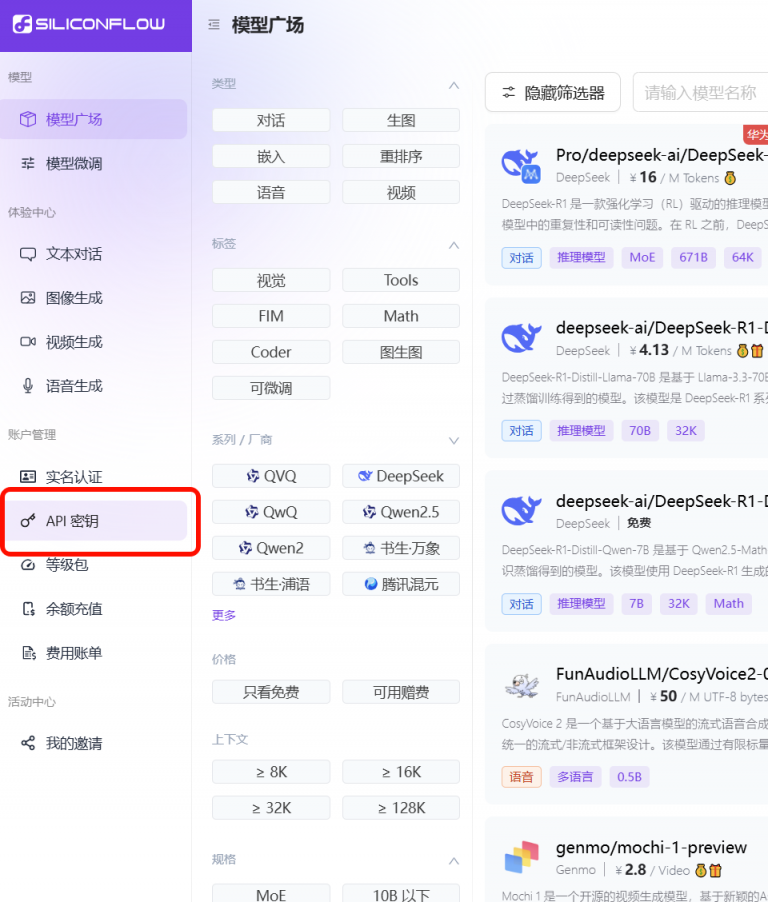768x902 pixels.
Task: Click the 我的邀请 share icon
Action: click(x=28, y=743)
